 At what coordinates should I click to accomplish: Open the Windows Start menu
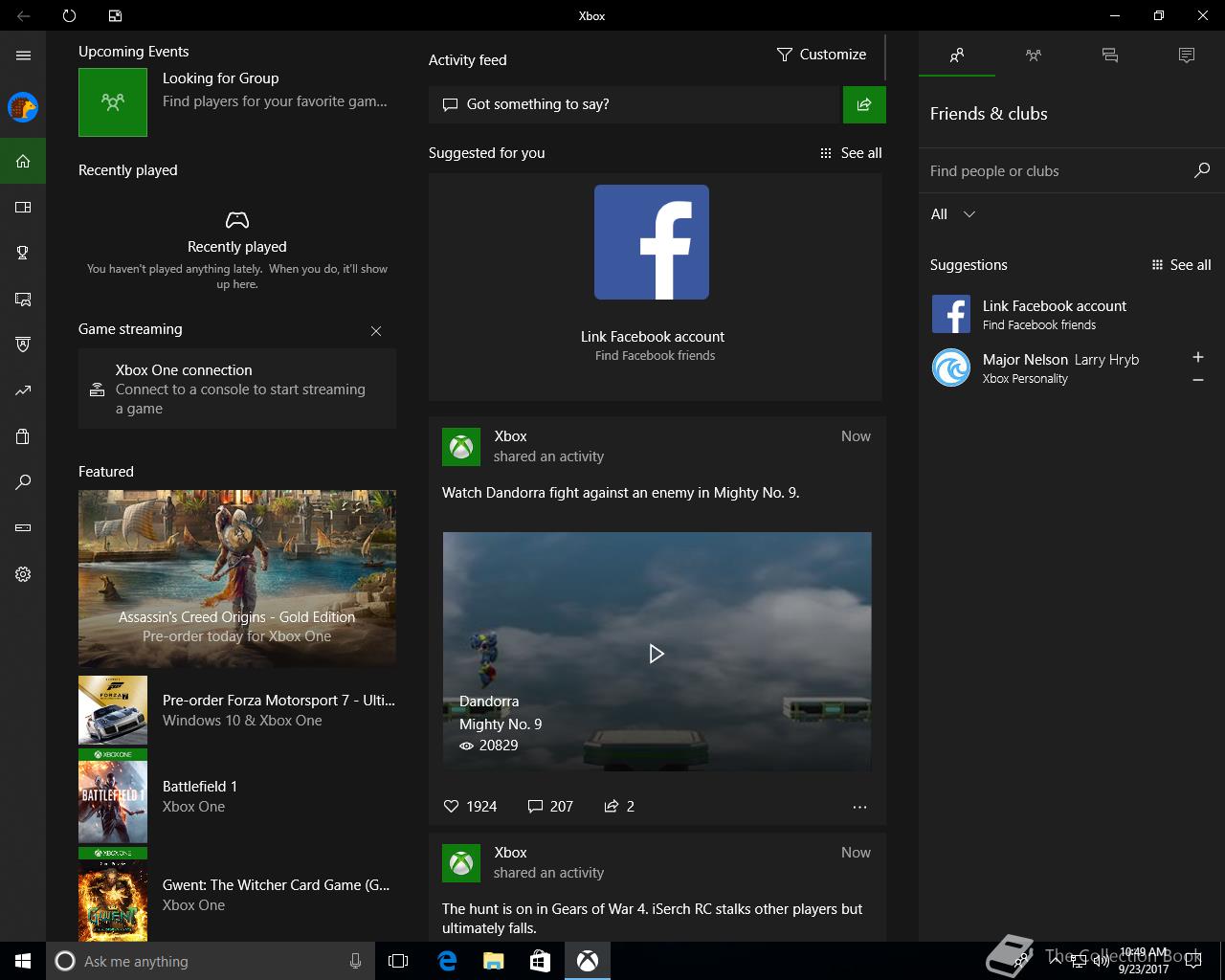(23, 961)
